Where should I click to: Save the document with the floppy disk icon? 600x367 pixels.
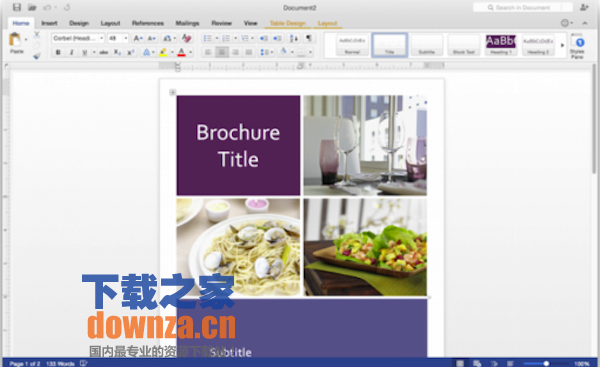click(17, 7)
